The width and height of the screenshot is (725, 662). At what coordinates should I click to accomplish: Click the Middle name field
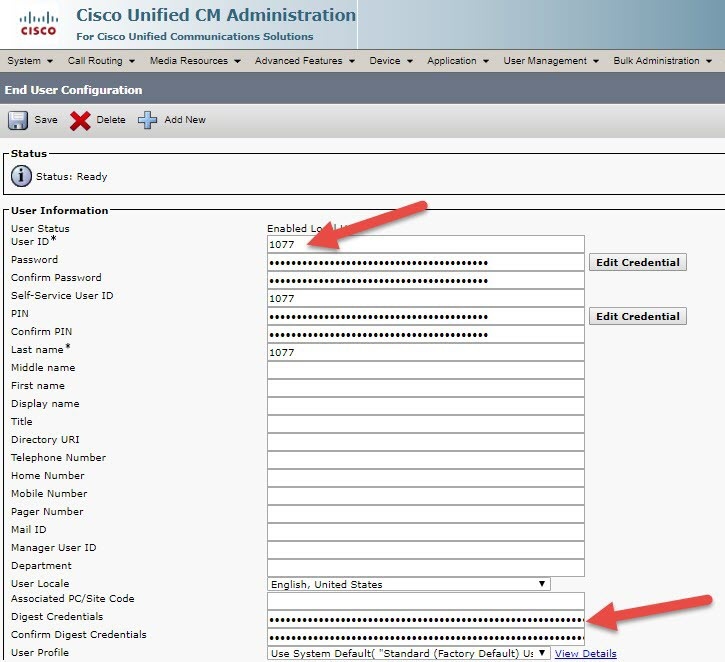click(426, 370)
